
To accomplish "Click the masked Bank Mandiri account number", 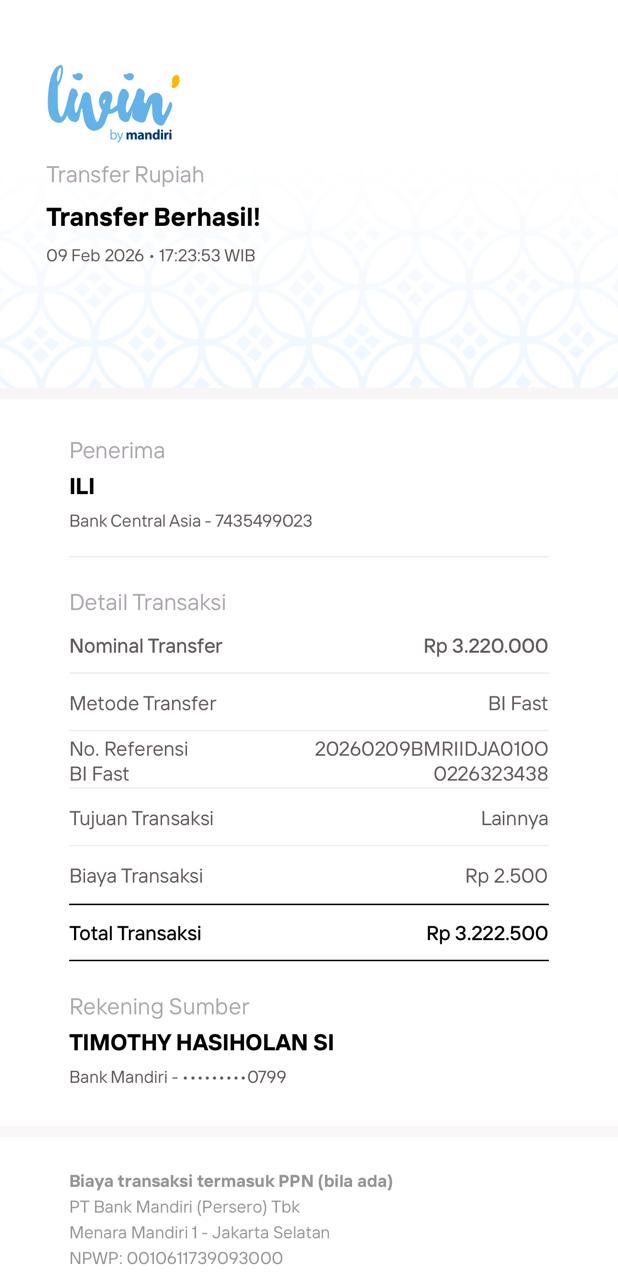I will tap(178, 1078).
